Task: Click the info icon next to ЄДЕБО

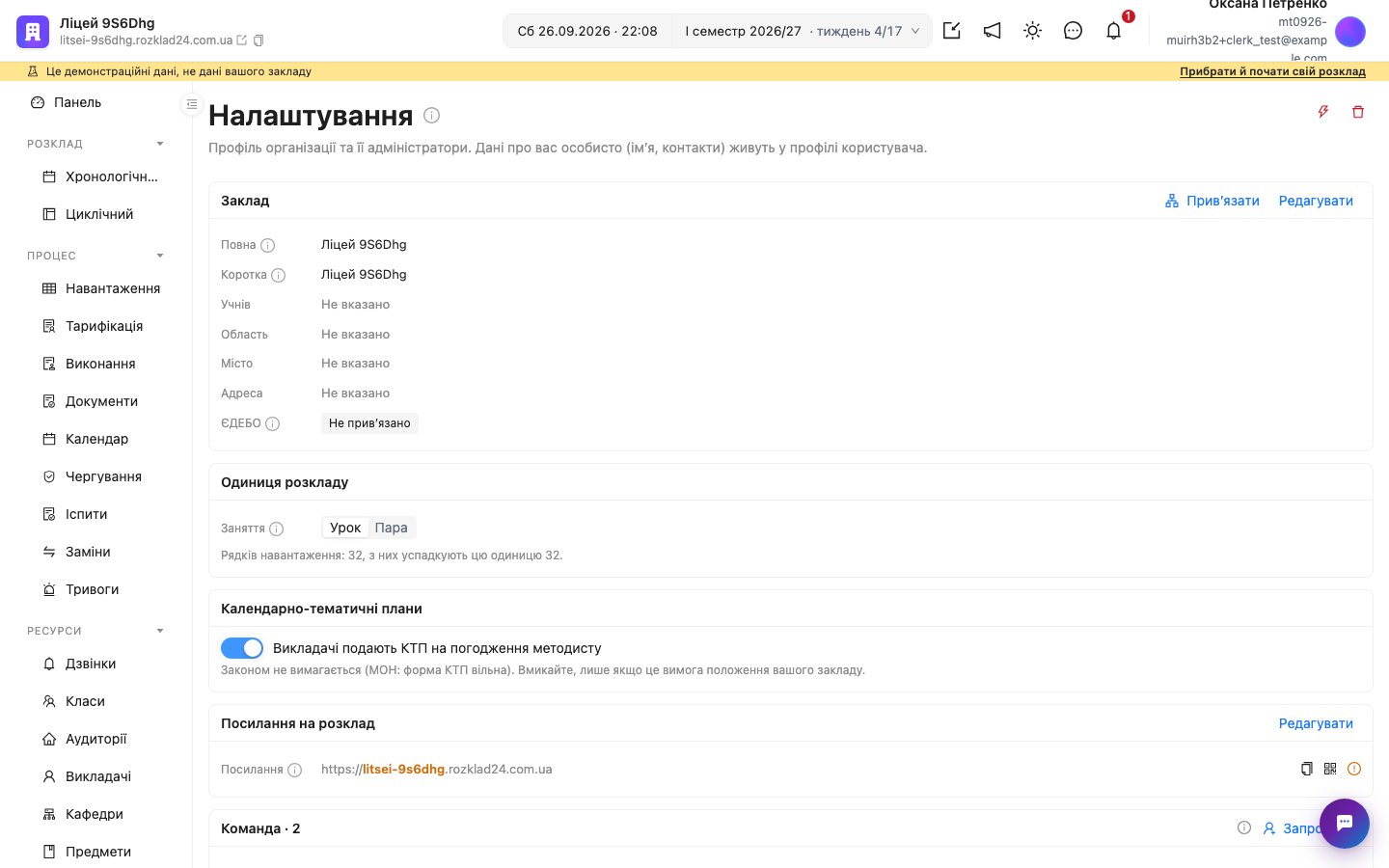Action: point(273,423)
